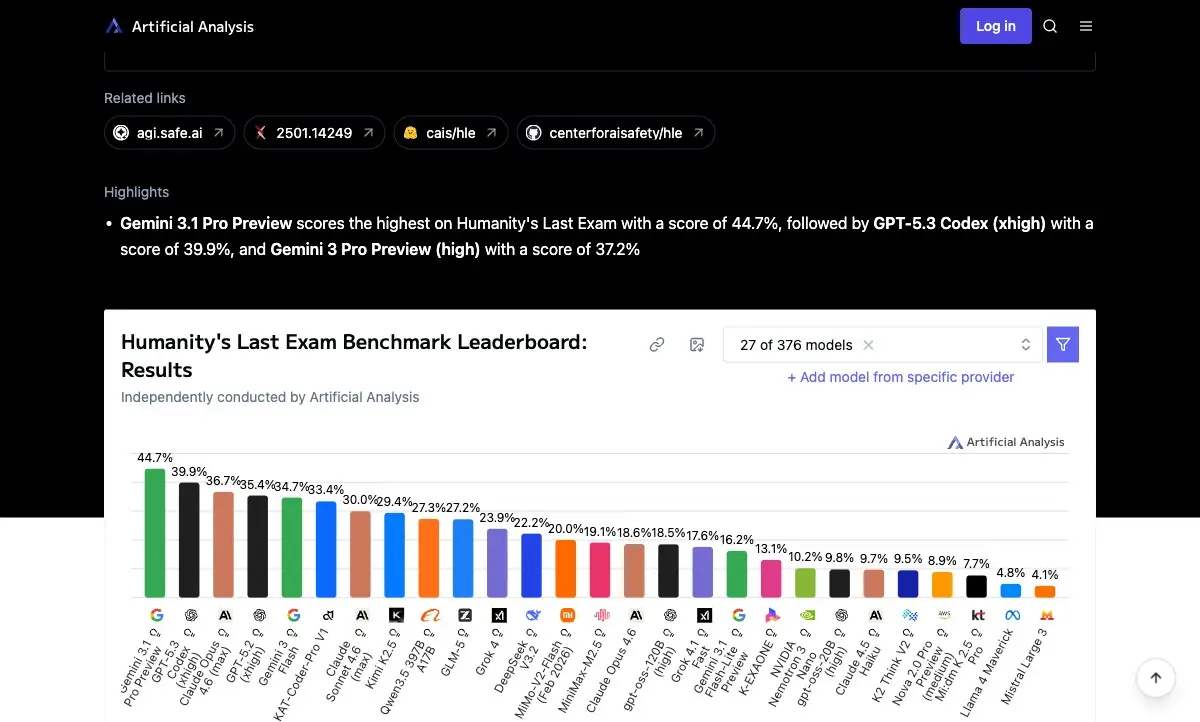Open the 2501.14249 related link
This screenshot has width=1200, height=722.
314,132
